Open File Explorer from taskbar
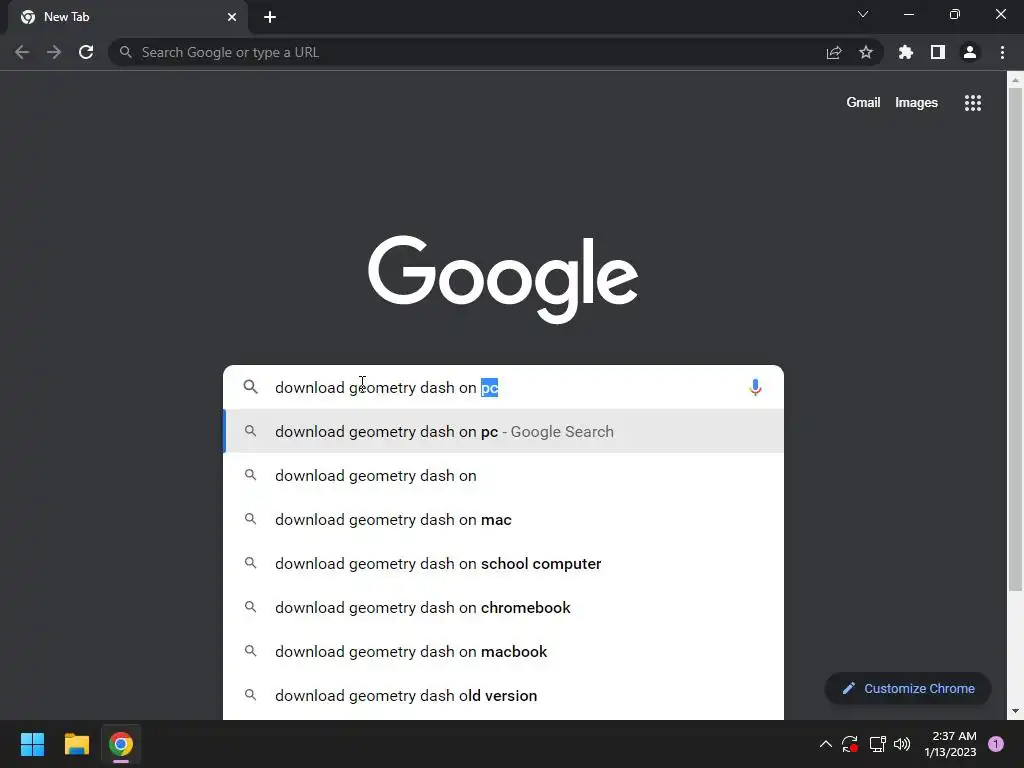 click(x=76, y=744)
